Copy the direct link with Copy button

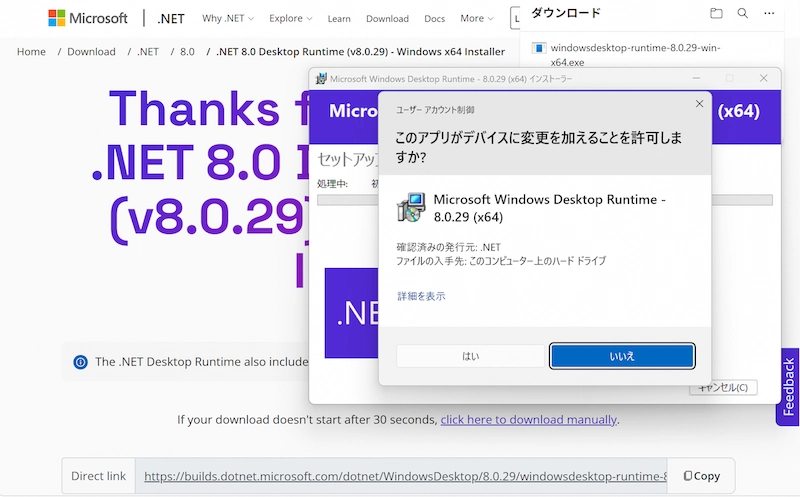(702, 476)
